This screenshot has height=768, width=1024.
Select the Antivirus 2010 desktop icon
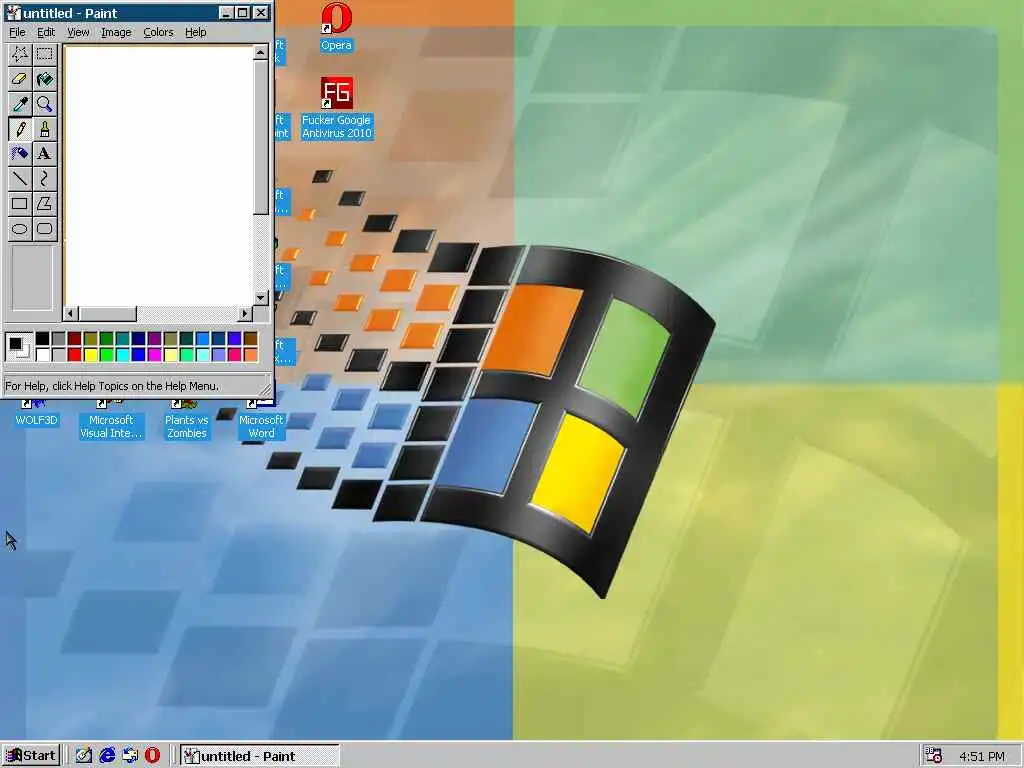coord(336,108)
